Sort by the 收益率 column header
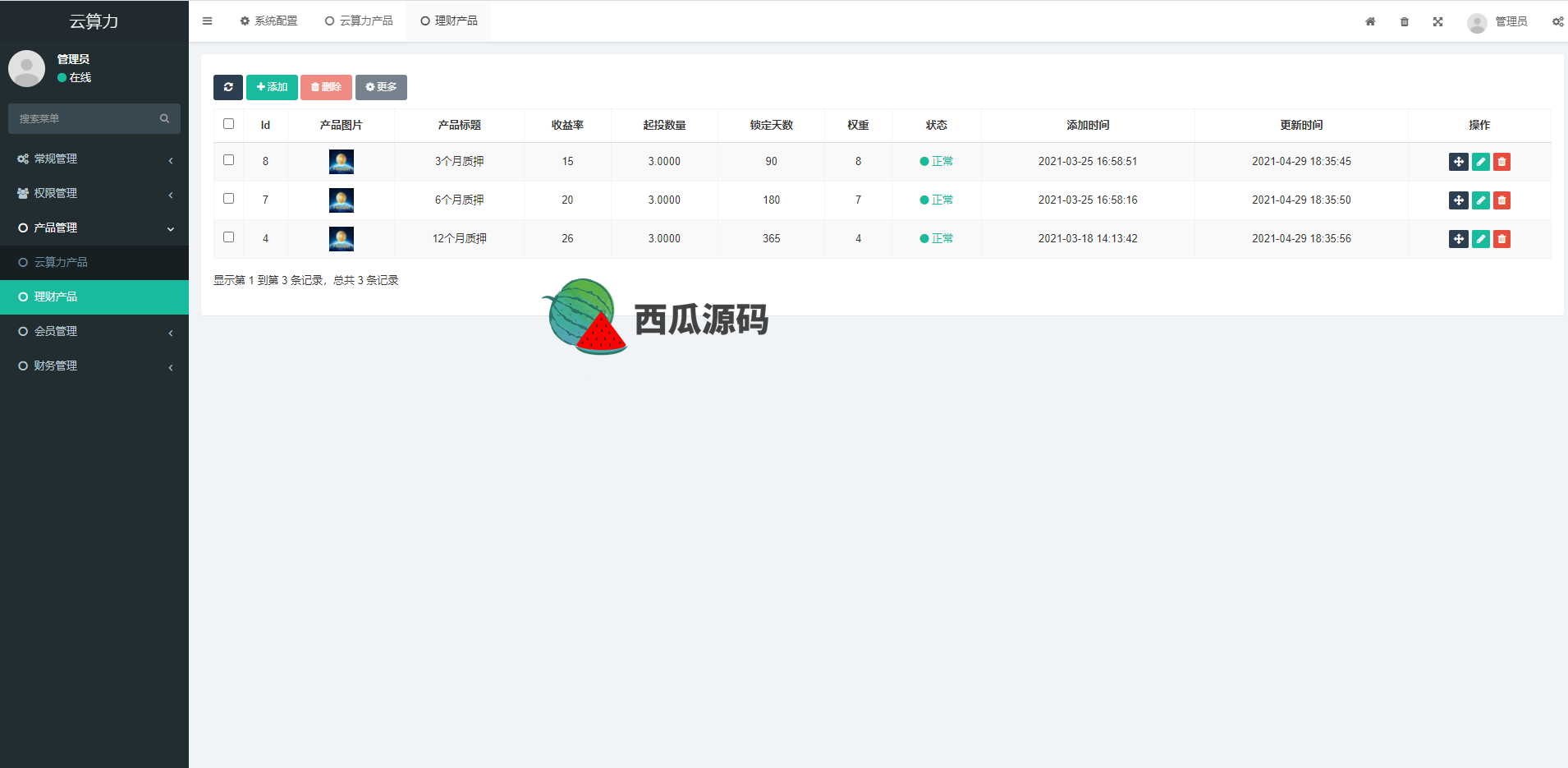This screenshot has height=768, width=1568. (567, 125)
